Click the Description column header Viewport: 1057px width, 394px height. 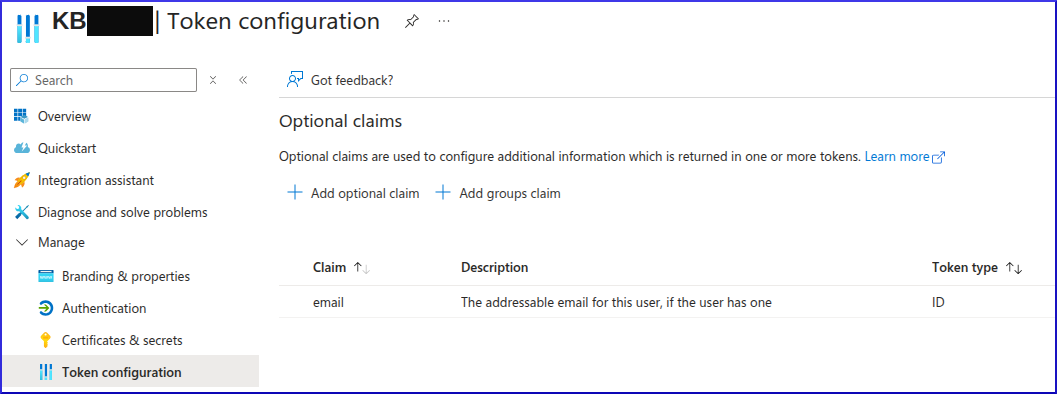494,267
